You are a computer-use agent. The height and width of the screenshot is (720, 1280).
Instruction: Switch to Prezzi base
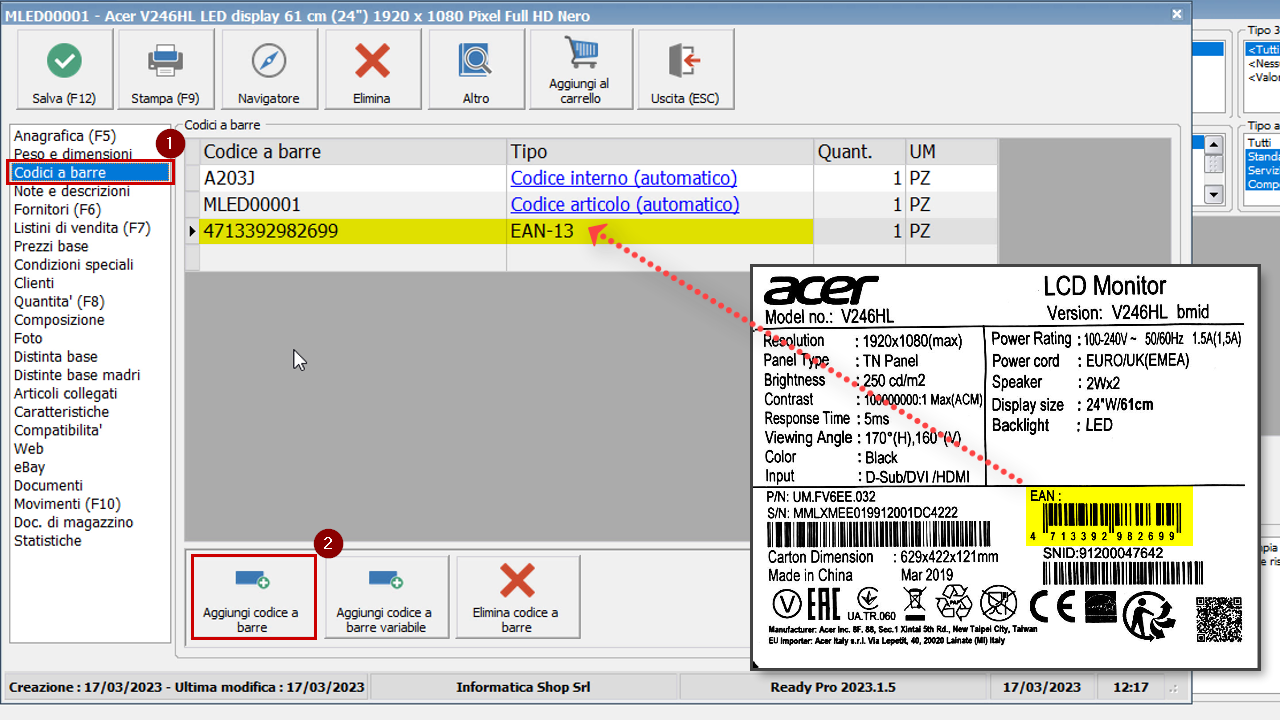(51, 246)
